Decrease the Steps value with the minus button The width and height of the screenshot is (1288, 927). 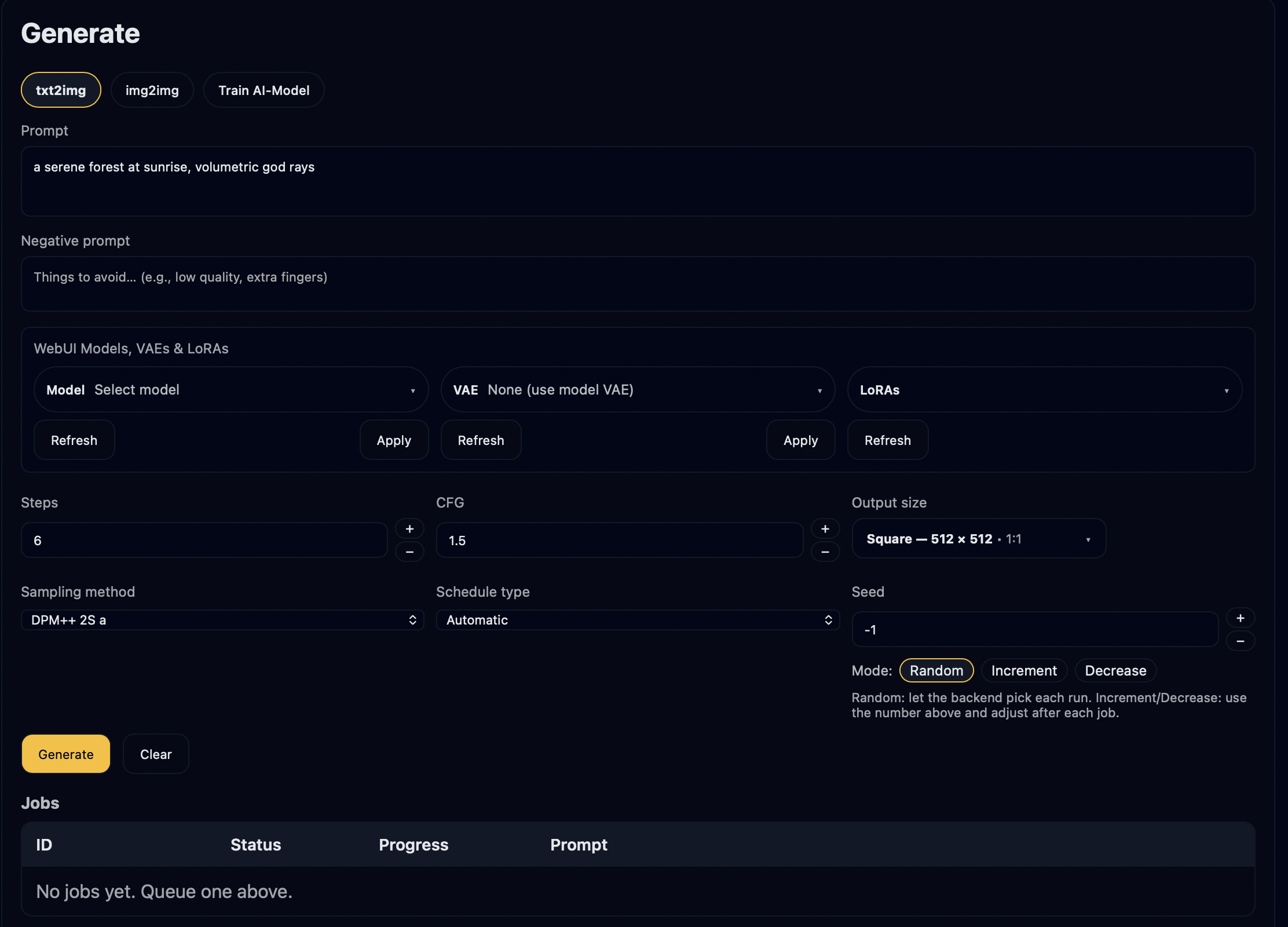click(409, 552)
